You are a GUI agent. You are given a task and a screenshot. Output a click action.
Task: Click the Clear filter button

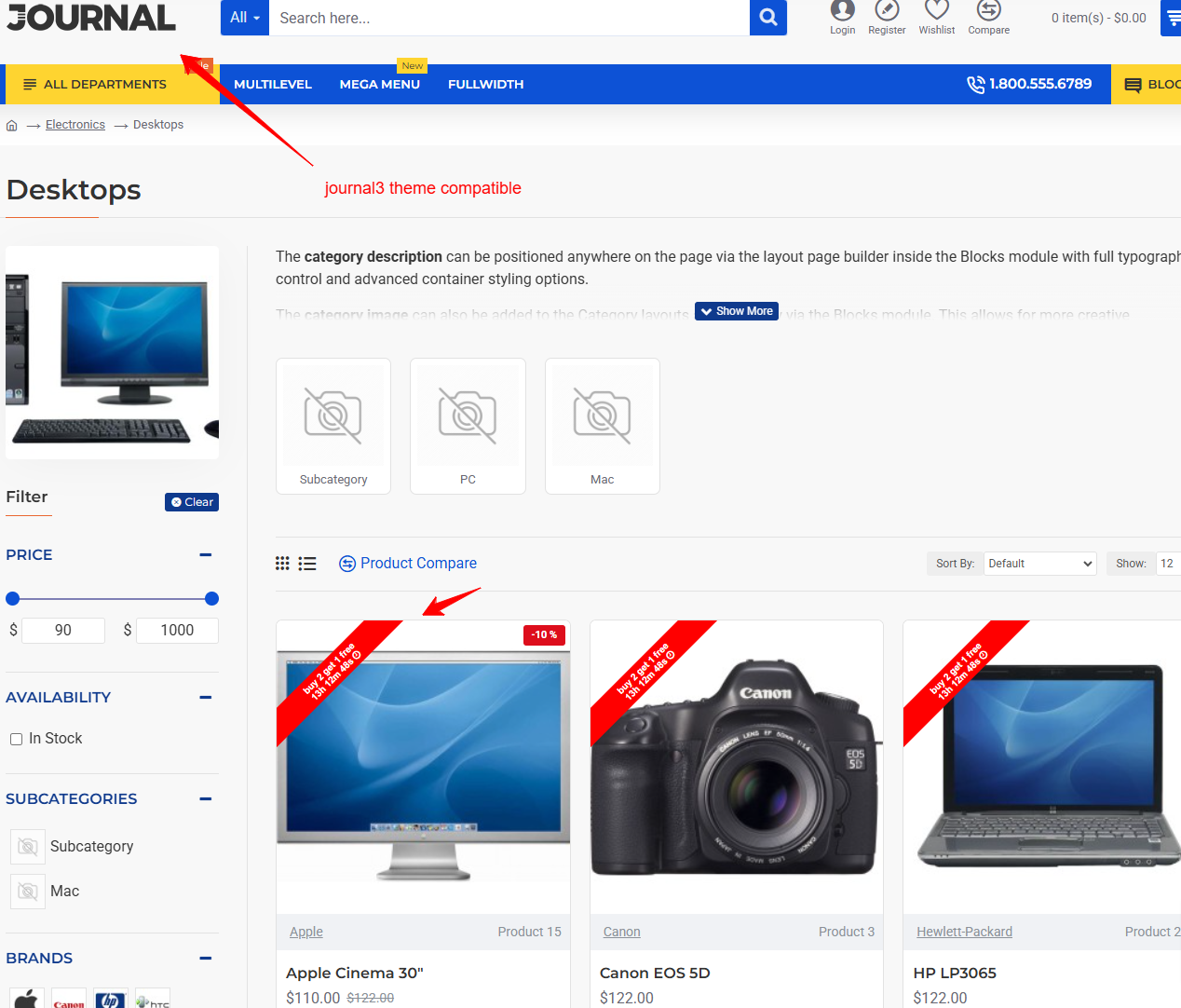pyautogui.click(x=192, y=502)
